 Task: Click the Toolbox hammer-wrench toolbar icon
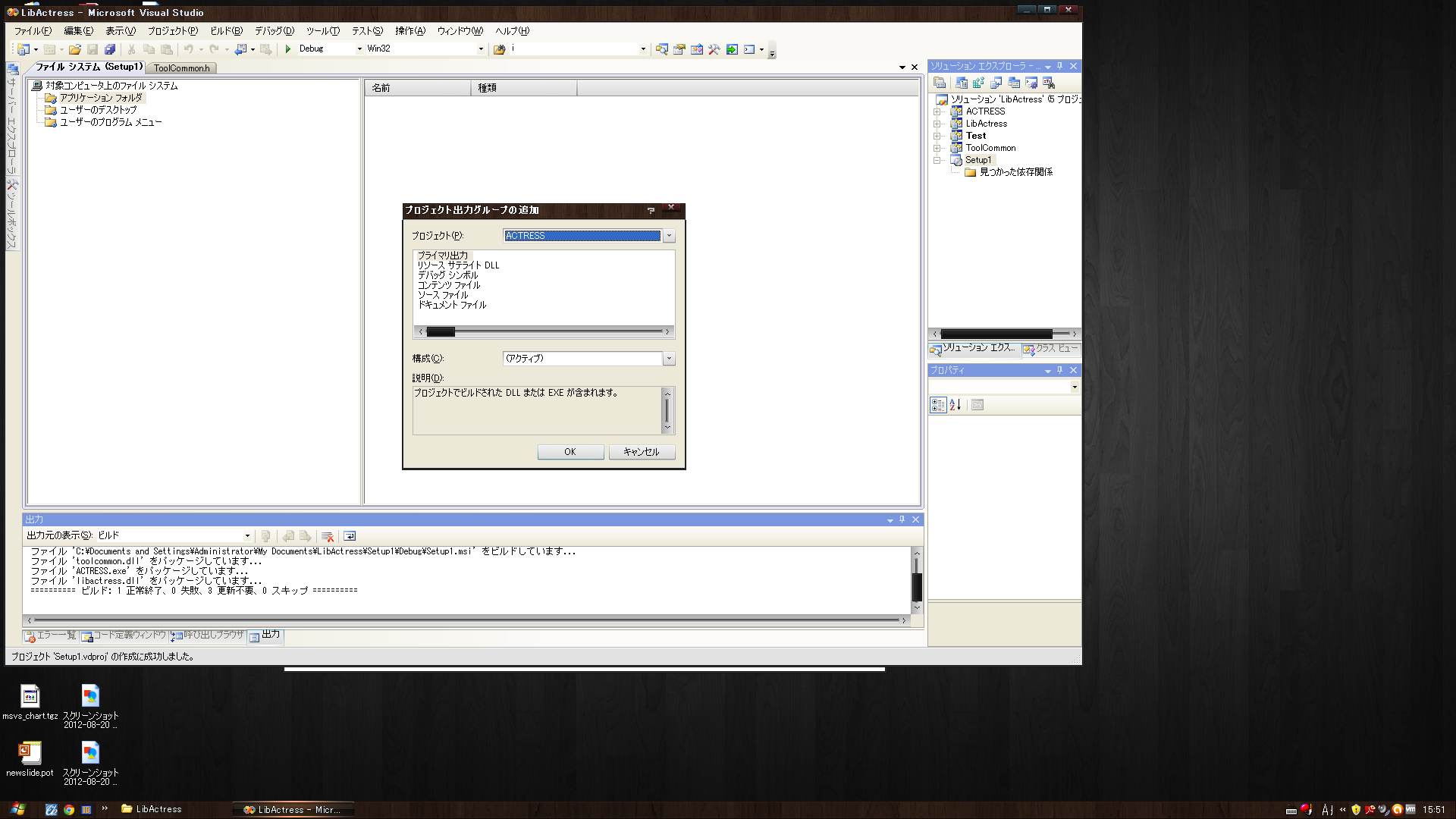[x=714, y=49]
